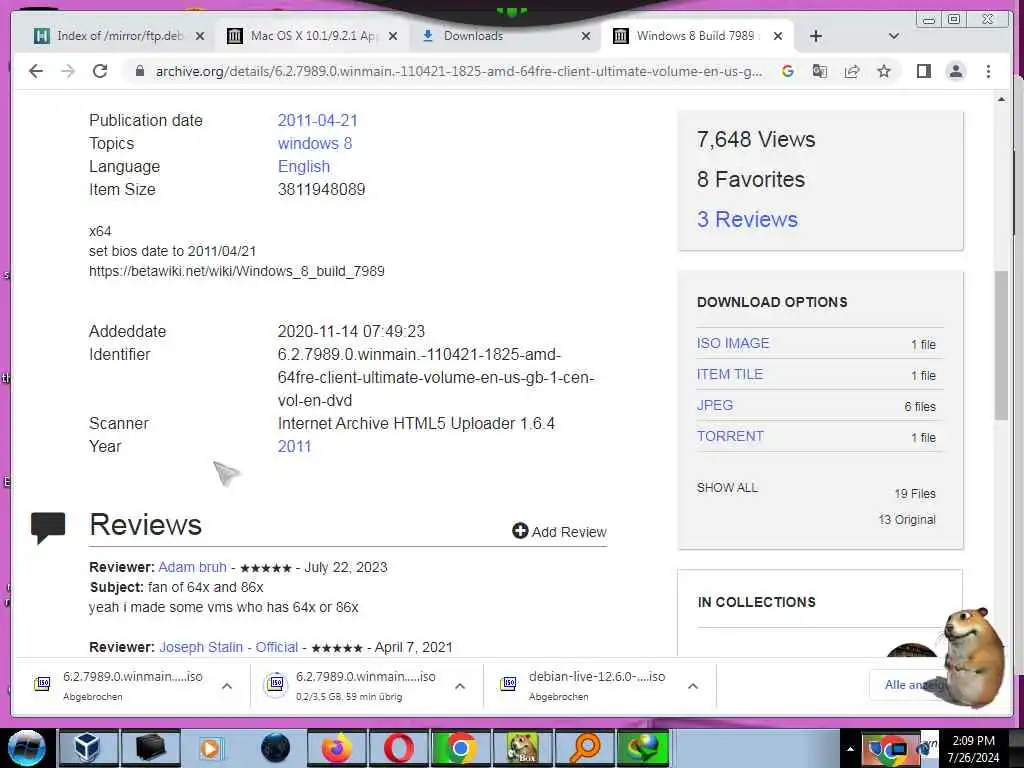Close the Windows 8 Build 7989 tab
The image size is (1024, 768).
coord(778,36)
